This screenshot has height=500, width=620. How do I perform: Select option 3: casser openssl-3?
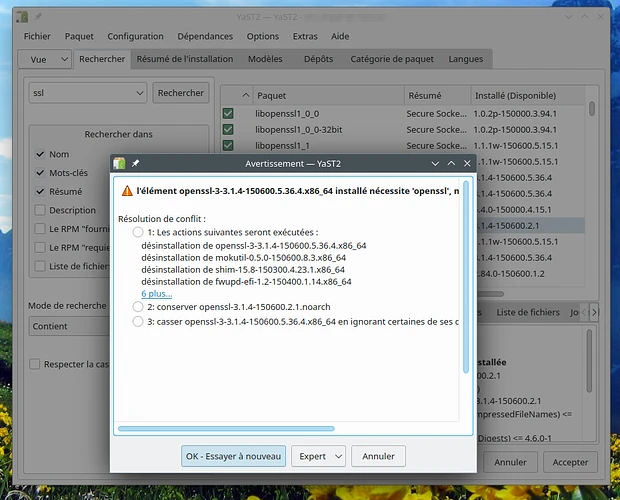(x=138, y=321)
